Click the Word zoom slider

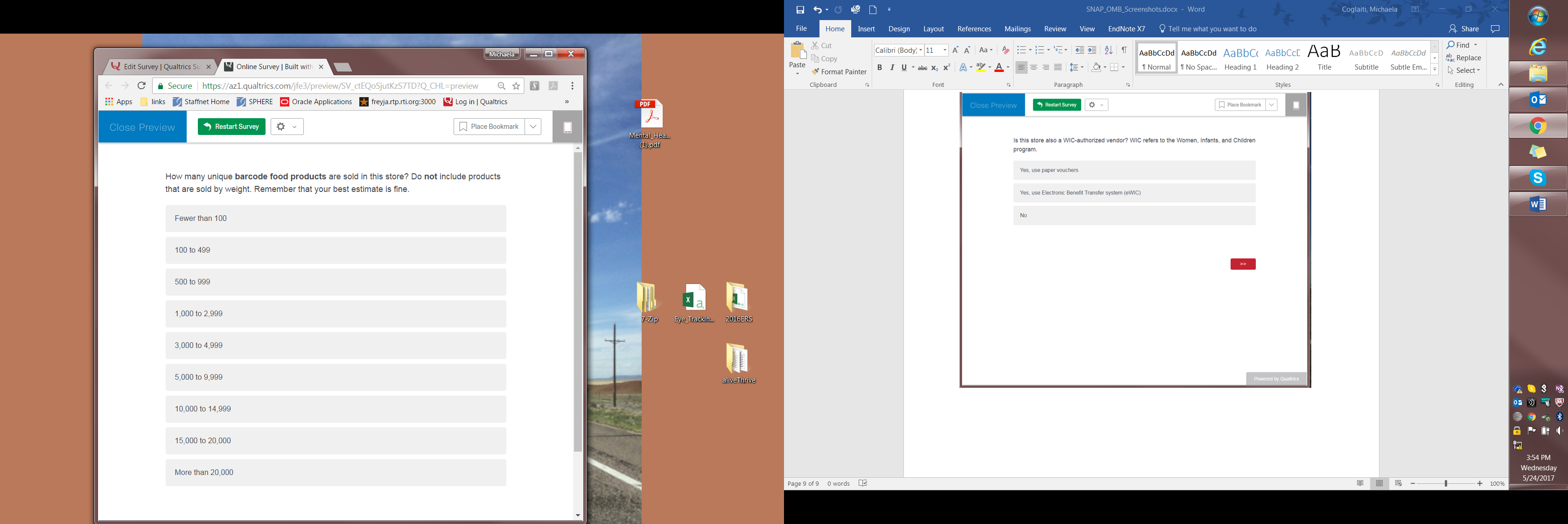click(x=1446, y=483)
